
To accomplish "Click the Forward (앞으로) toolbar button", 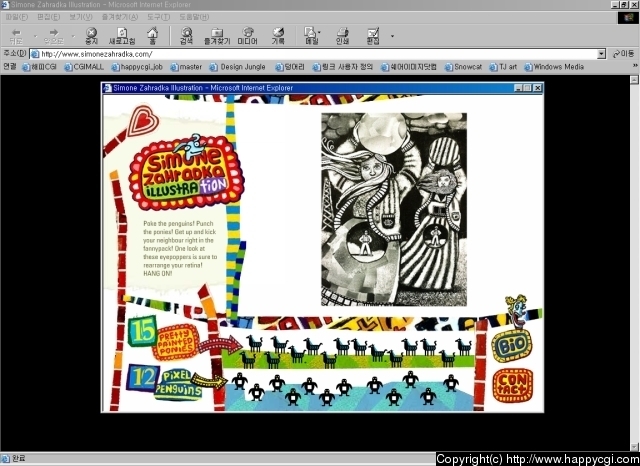I will point(54,36).
